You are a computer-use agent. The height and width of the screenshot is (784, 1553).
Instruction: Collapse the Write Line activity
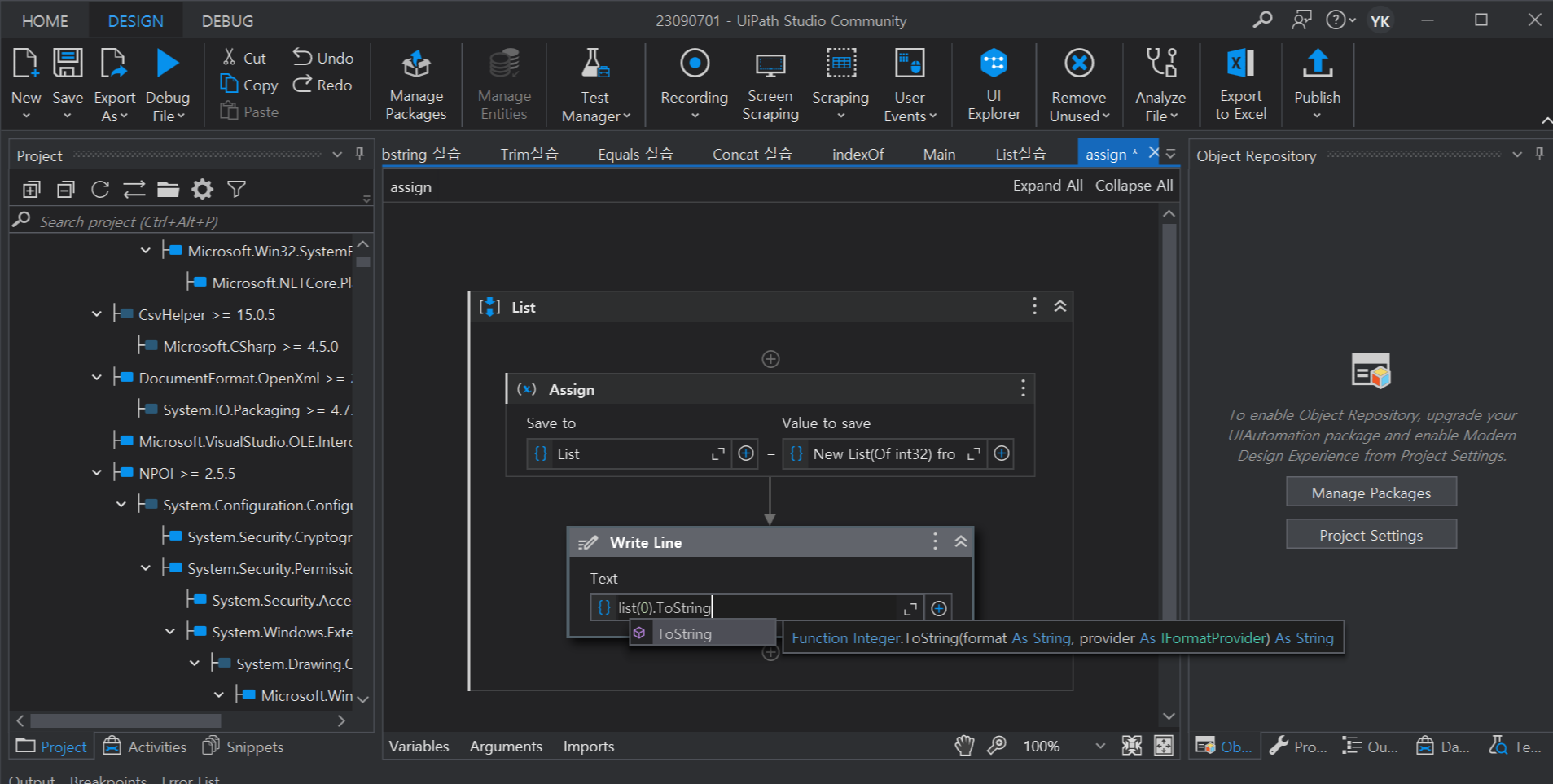point(961,541)
